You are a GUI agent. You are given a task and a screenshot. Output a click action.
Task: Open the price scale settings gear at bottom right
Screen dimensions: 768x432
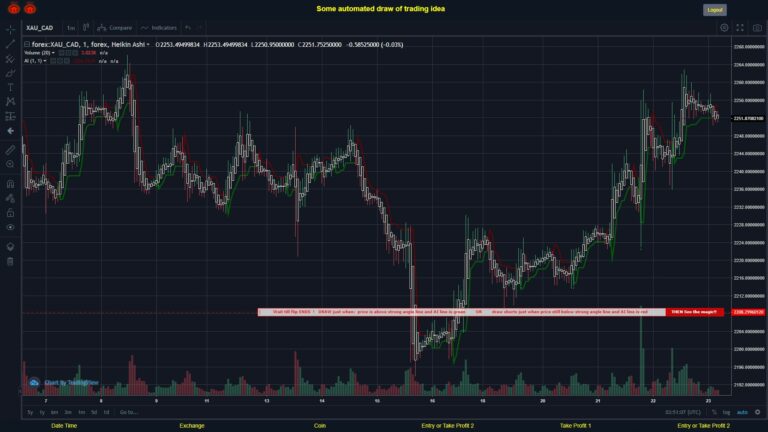pyautogui.click(x=758, y=412)
